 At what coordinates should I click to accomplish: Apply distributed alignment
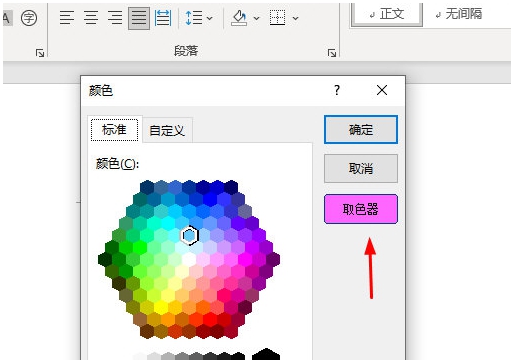point(163,18)
